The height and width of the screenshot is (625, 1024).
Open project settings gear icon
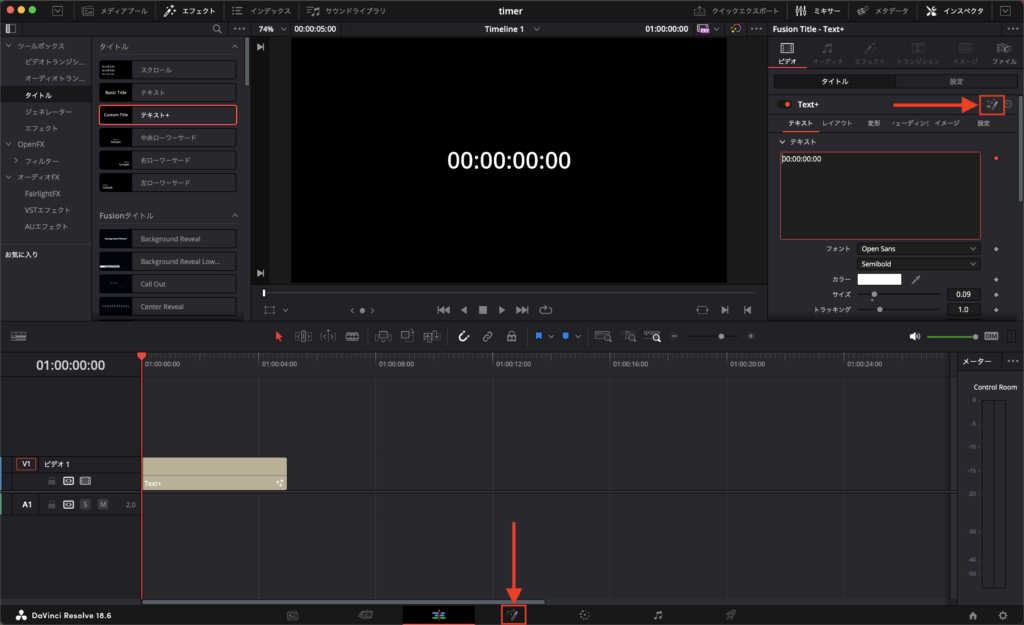pyautogui.click(x=1003, y=615)
